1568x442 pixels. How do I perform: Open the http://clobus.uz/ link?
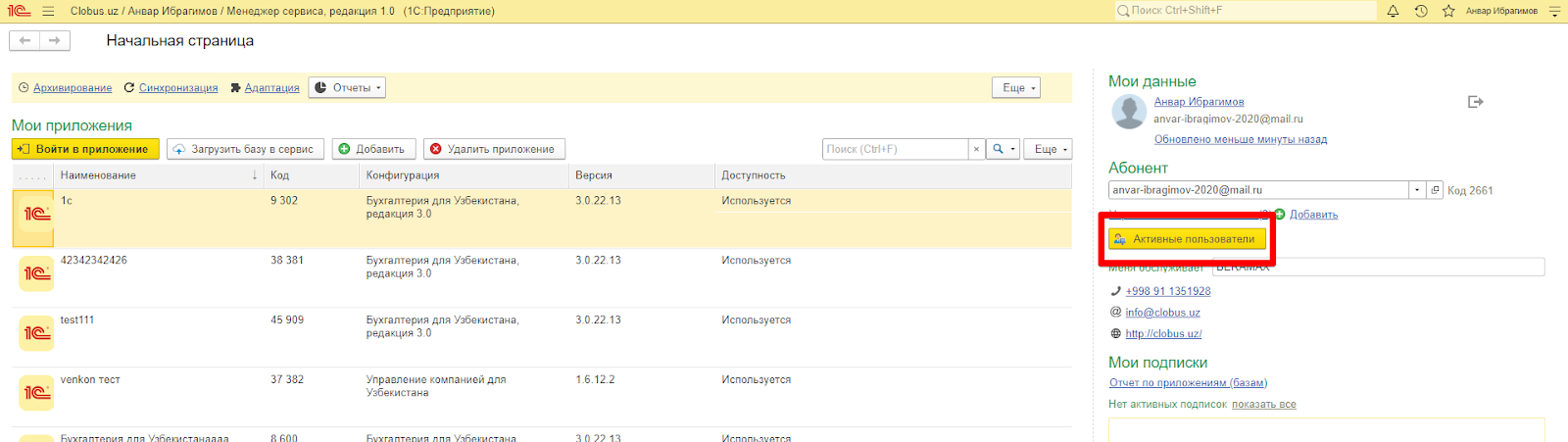pos(1163,333)
